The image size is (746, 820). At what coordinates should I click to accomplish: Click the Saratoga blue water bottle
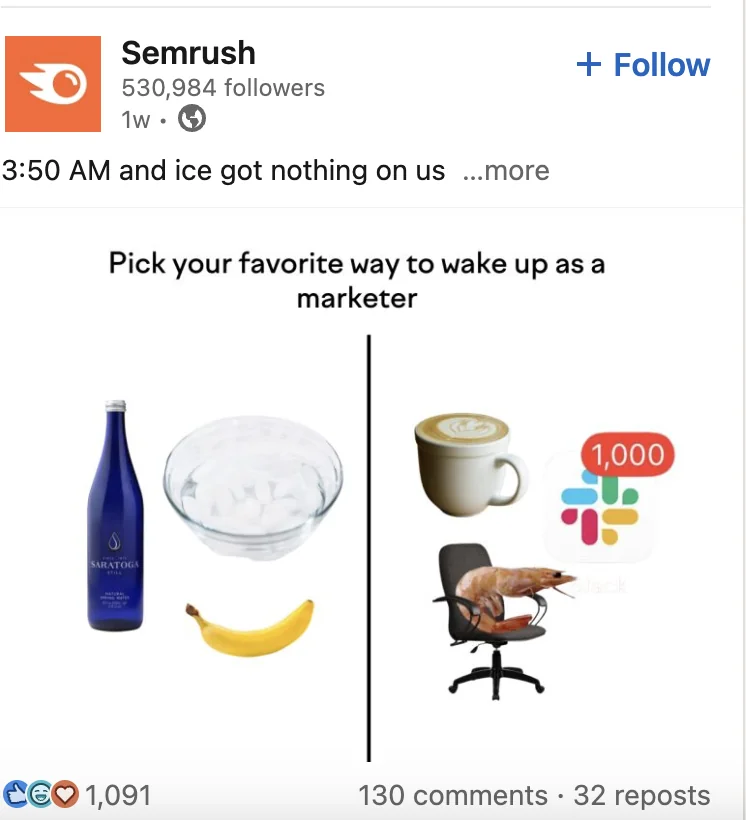[x=115, y=516]
